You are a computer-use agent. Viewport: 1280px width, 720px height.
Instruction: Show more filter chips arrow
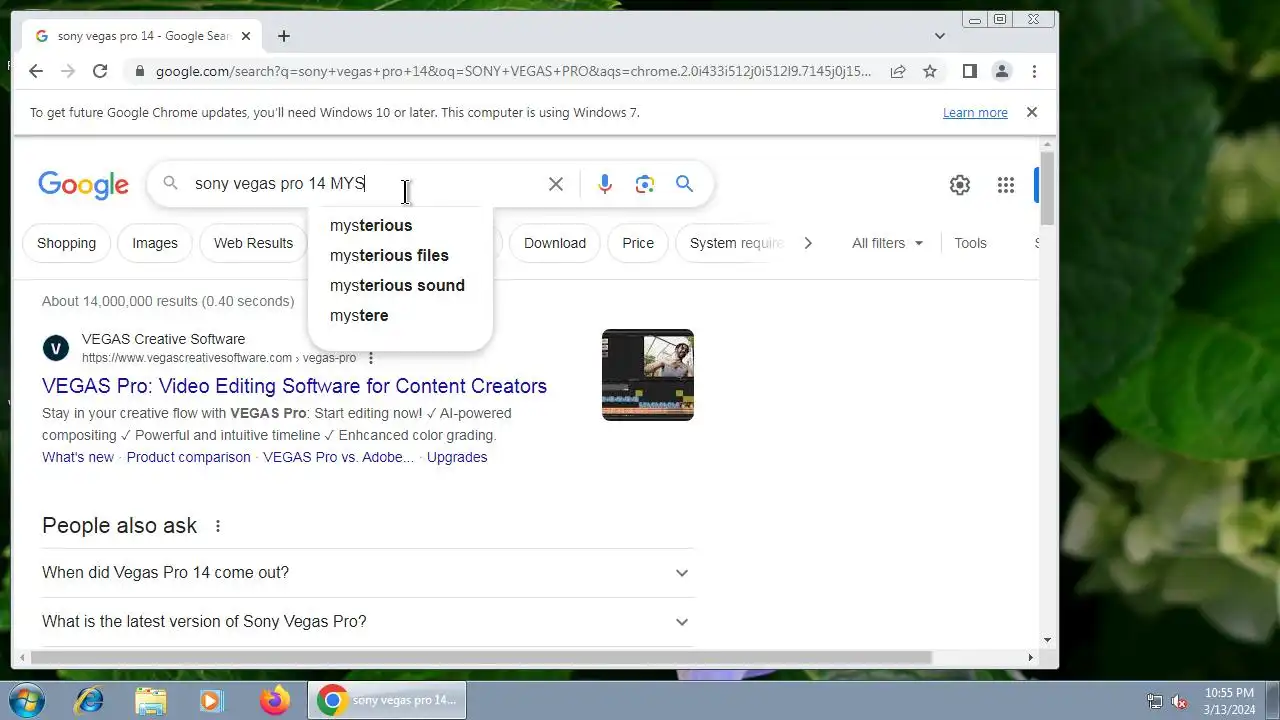(808, 243)
